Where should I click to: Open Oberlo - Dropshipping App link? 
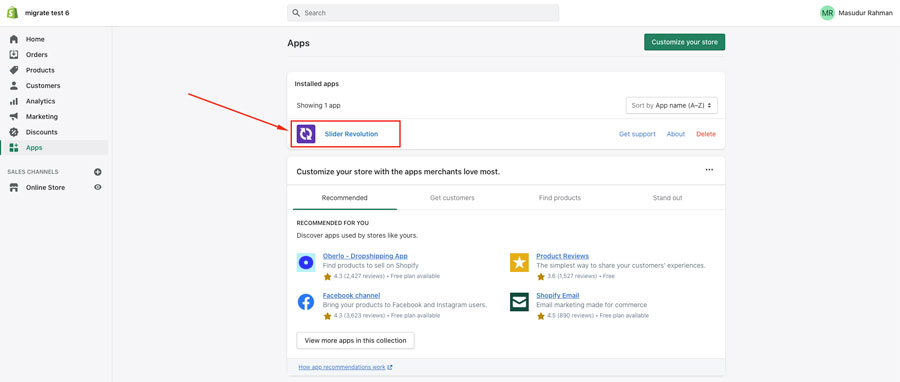coord(365,256)
